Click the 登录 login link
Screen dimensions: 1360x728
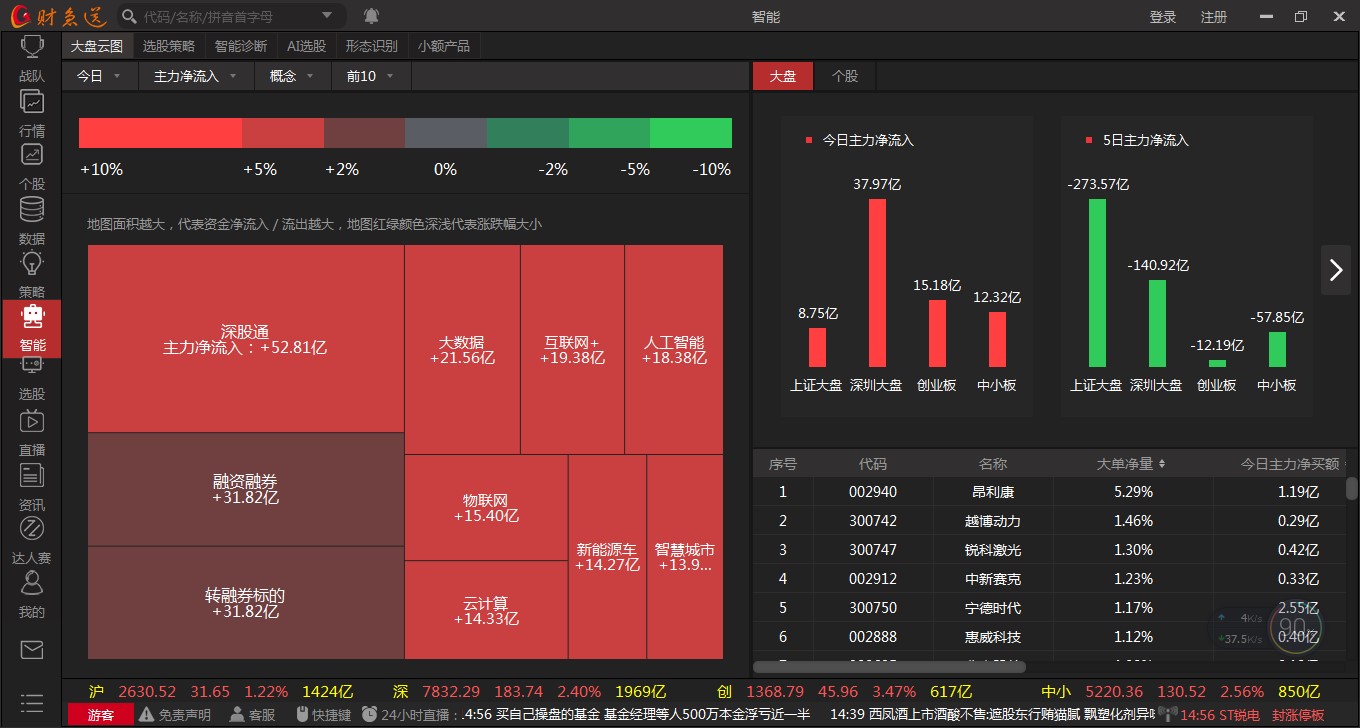pyautogui.click(x=1163, y=17)
